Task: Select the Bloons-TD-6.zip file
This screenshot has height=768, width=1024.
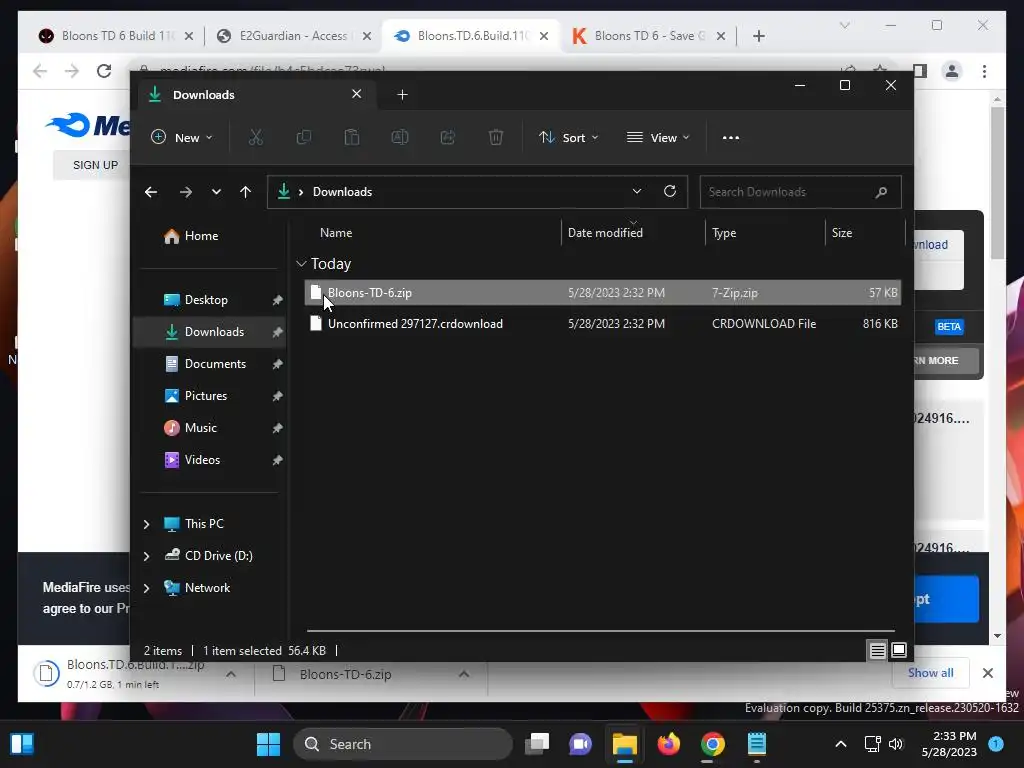Action: (x=602, y=293)
